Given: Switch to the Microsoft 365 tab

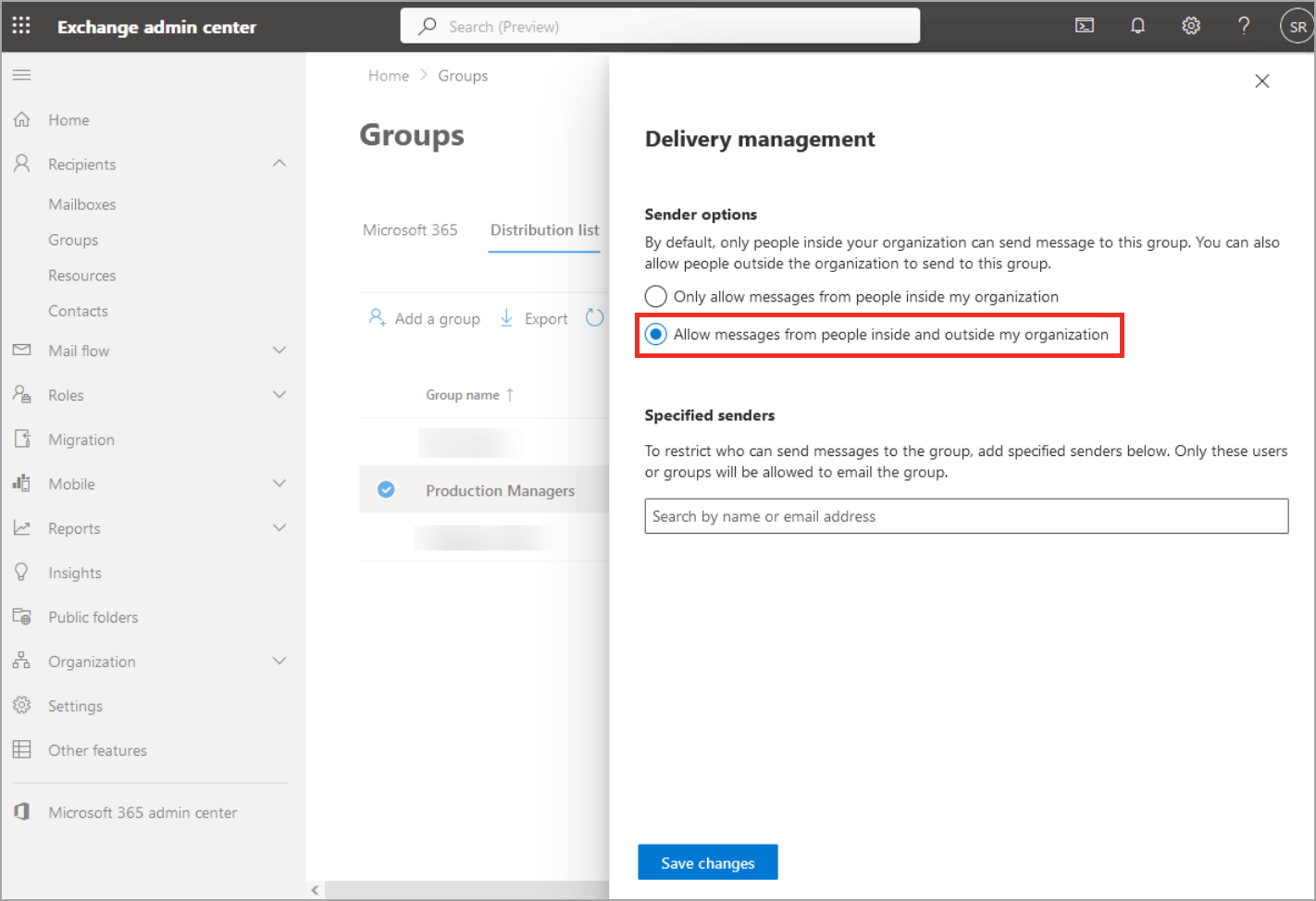Looking at the screenshot, I should point(410,230).
